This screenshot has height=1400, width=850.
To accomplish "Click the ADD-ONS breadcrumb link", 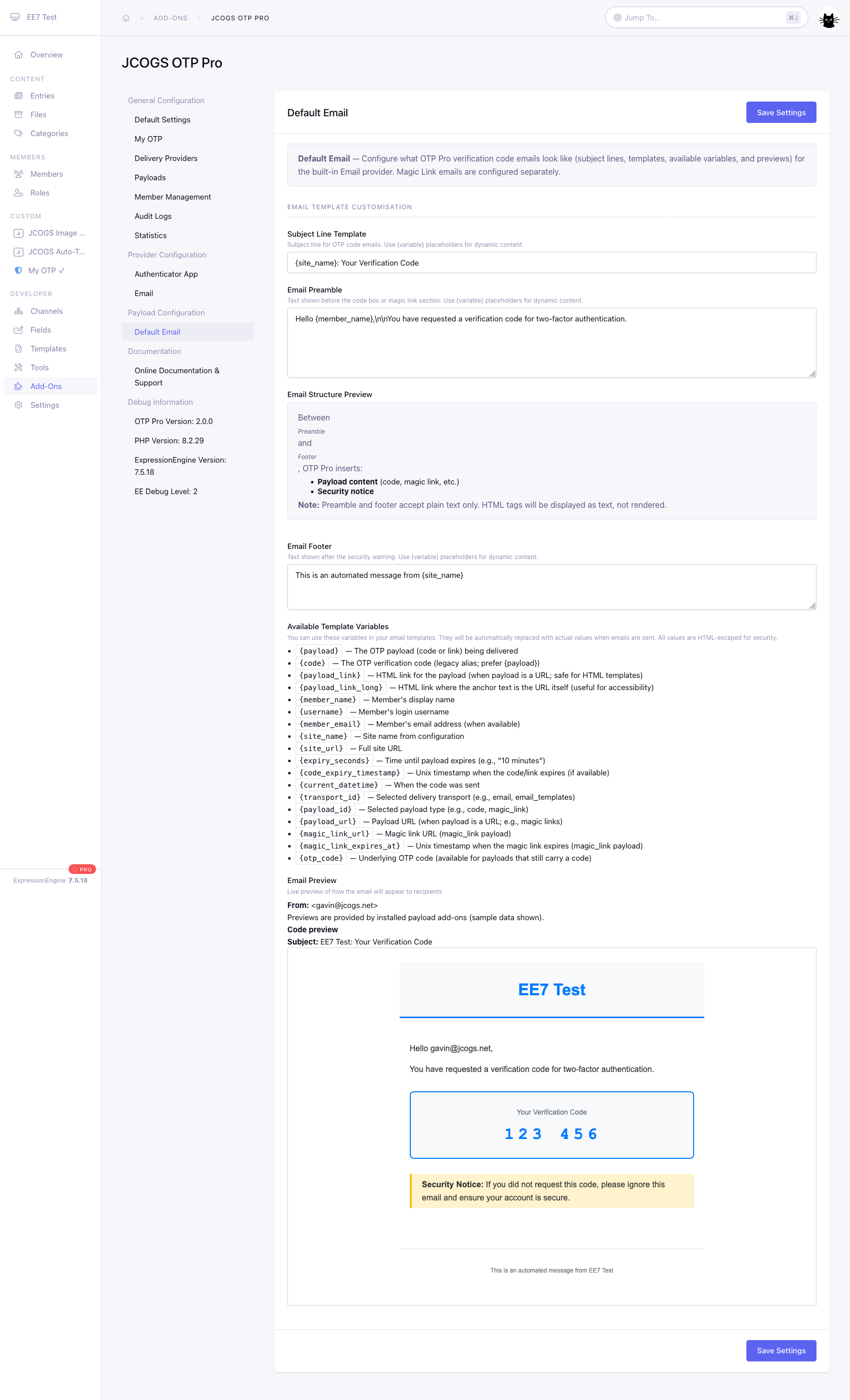I will point(171,18).
